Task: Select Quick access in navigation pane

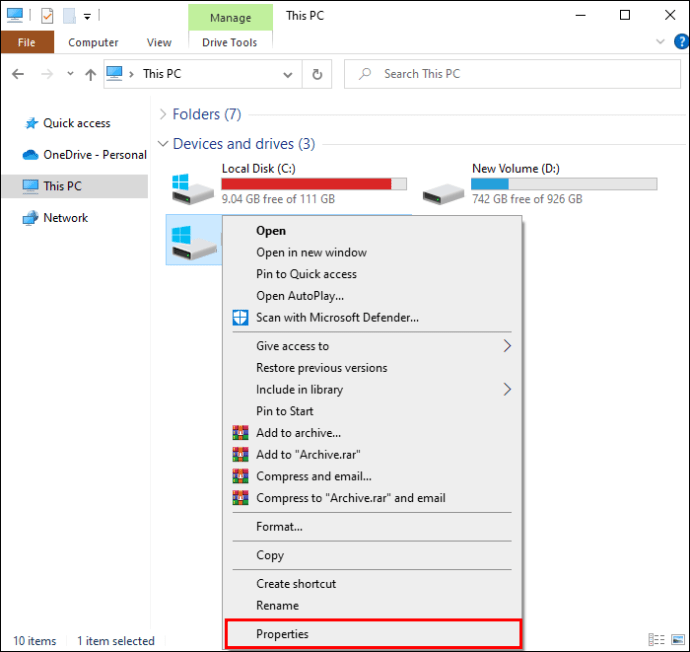Action: click(77, 123)
